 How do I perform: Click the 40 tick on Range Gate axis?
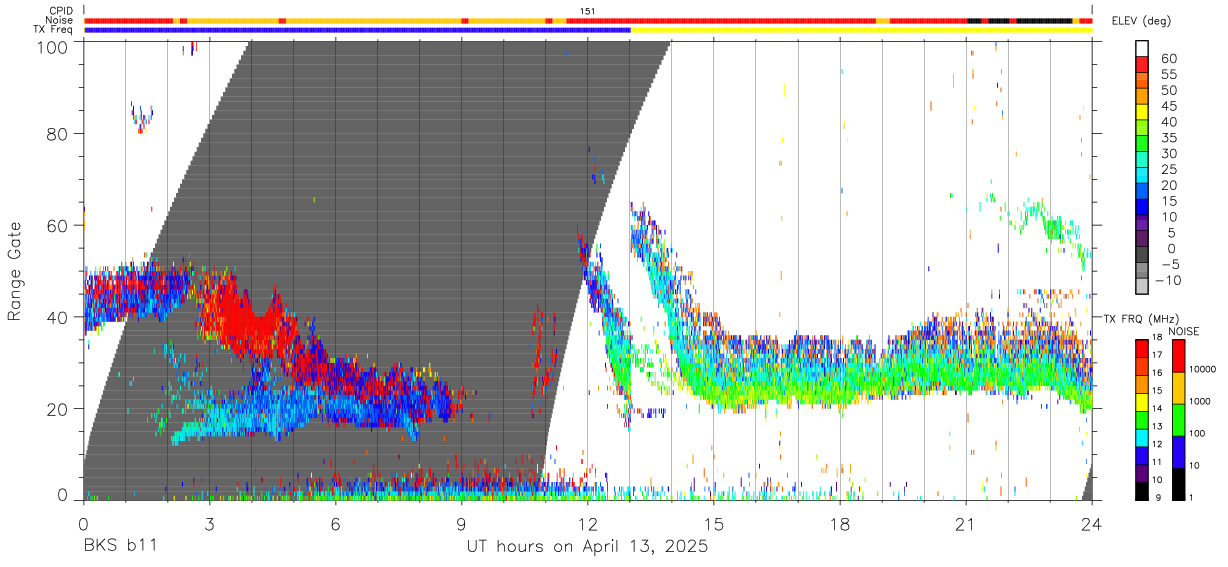[58, 317]
